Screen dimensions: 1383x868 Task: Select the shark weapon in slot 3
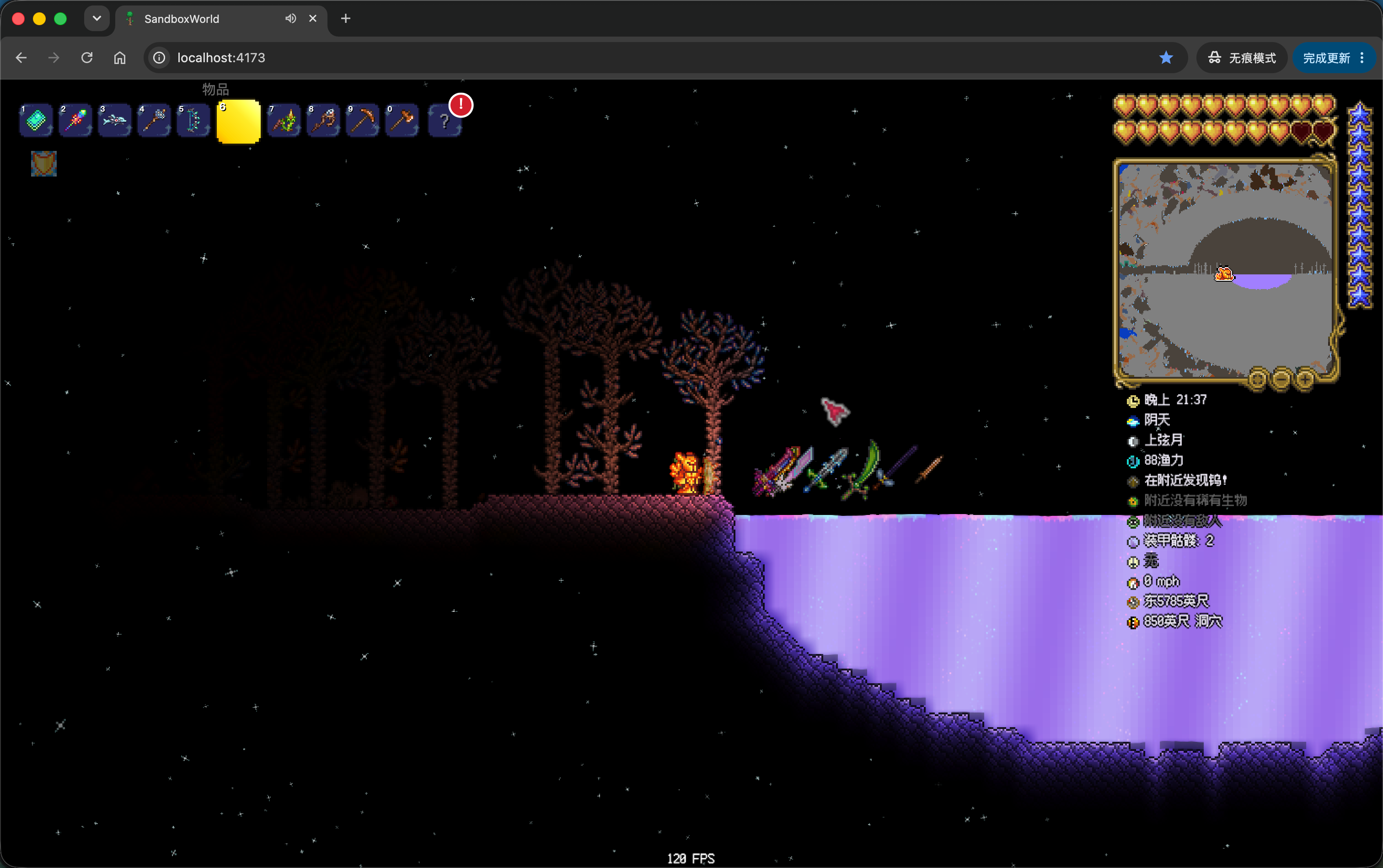click(x=114, y=121)
